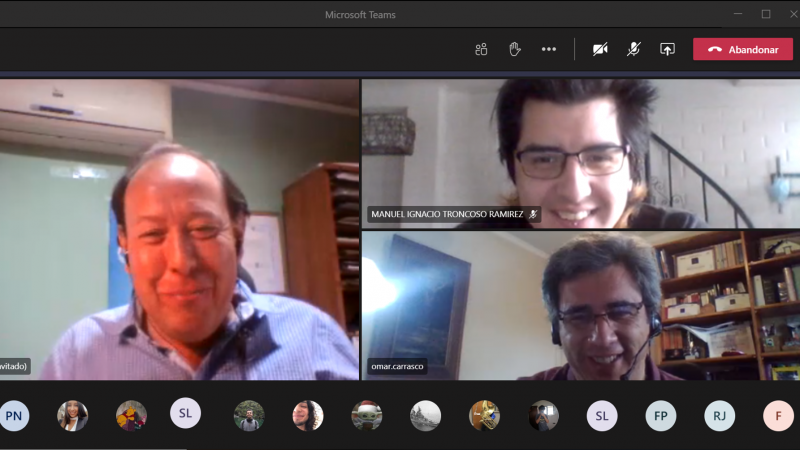
Task: Unmute the microphone
Action: pyautogui.click(x=633, y=49)
